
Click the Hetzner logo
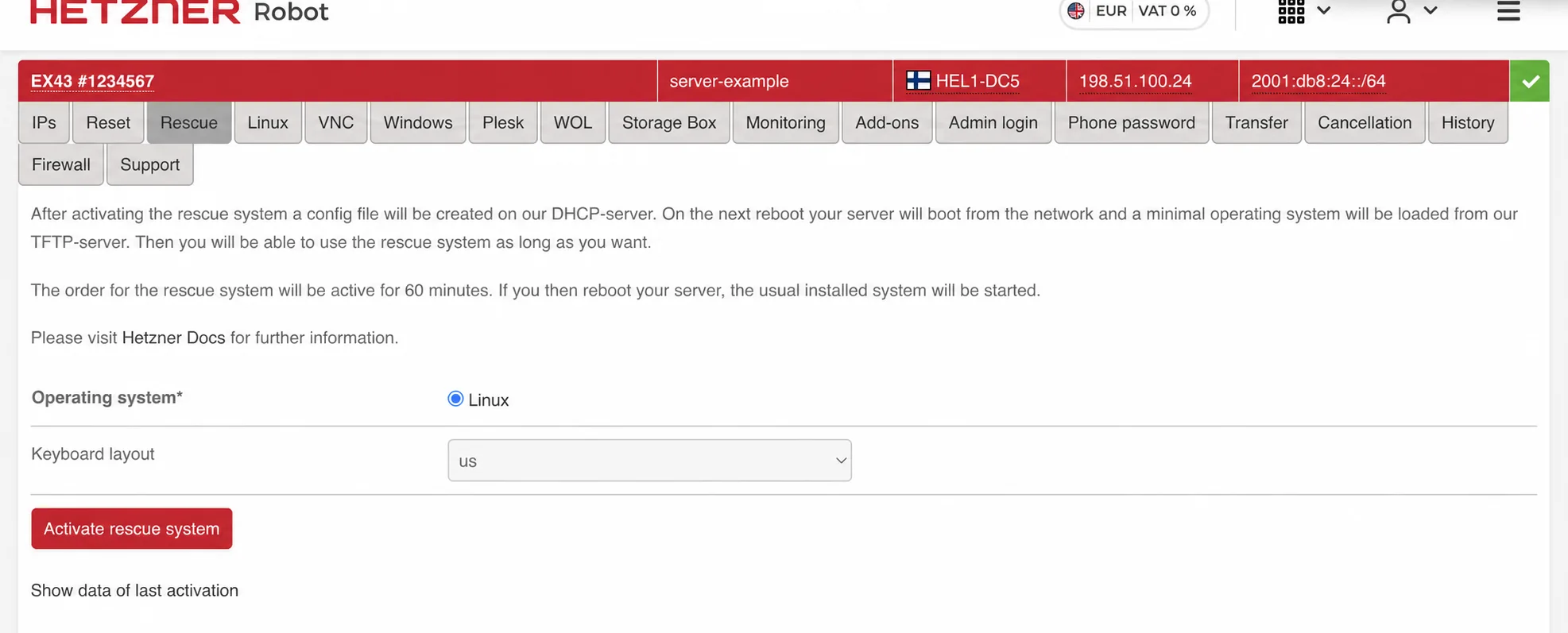[x=135, y=12]
